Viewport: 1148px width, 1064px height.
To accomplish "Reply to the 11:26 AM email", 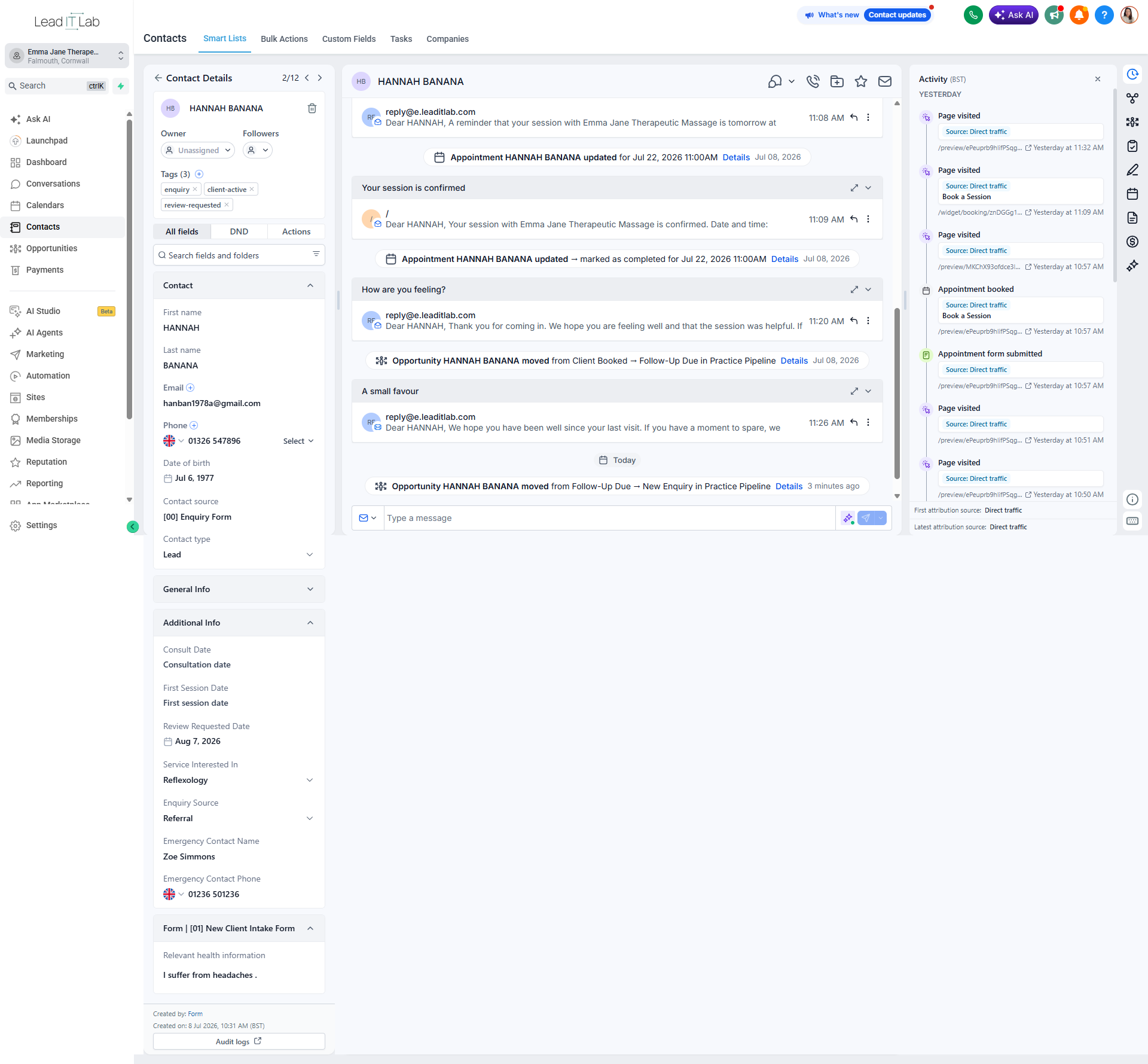I will pyautogui.click(x=854, y=423).
